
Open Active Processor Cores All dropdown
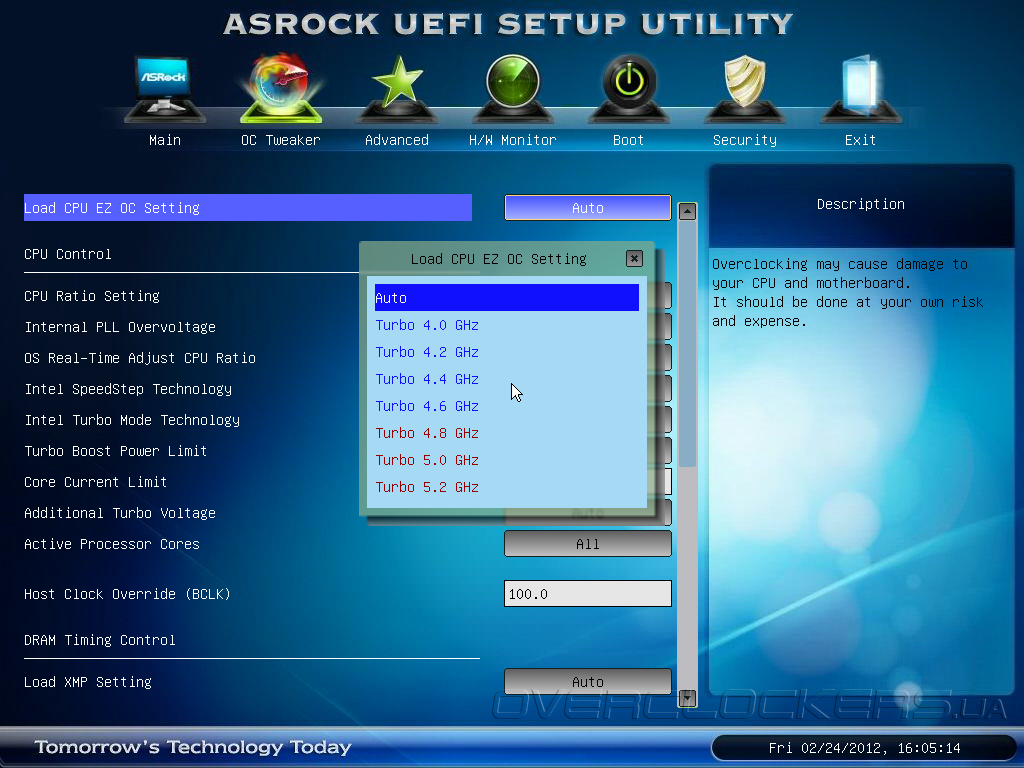588,544
